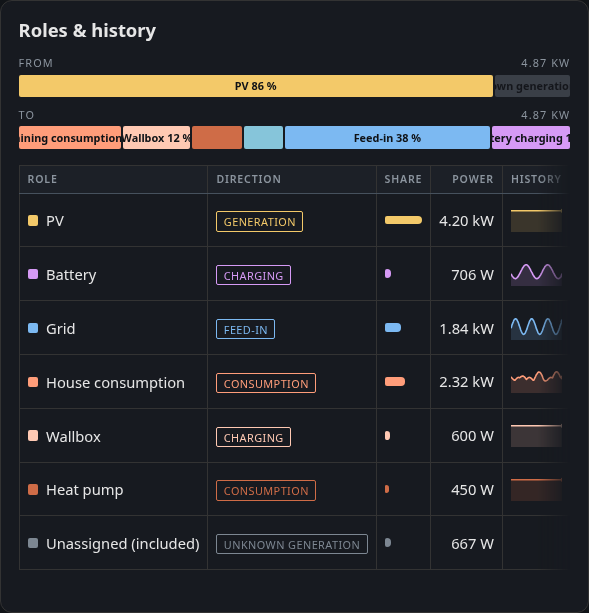Click the Heat pump share bar
Screen dimensions: 589x613
[387, 489]
